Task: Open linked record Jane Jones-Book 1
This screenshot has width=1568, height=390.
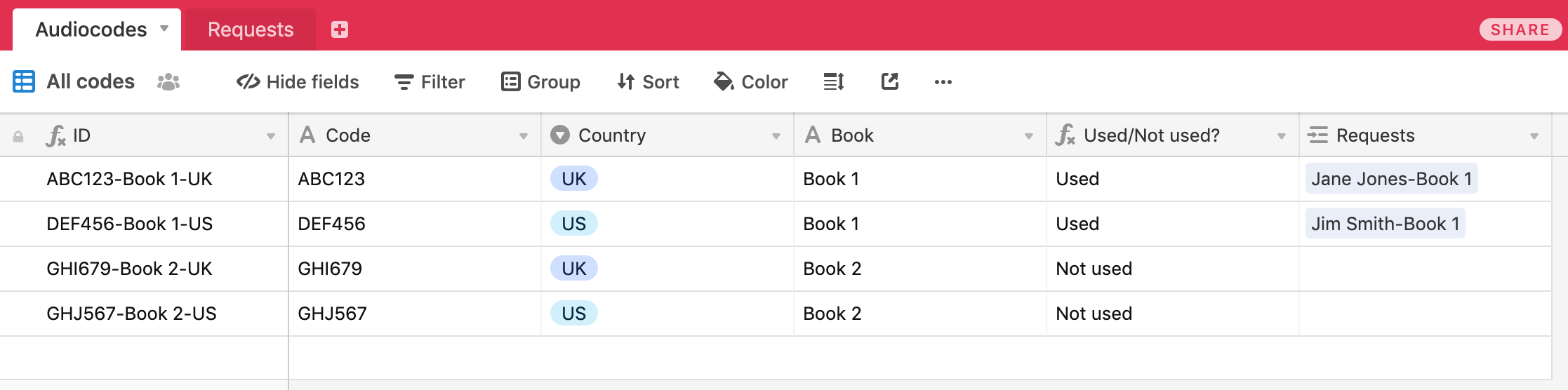Action: point(1392,179)
